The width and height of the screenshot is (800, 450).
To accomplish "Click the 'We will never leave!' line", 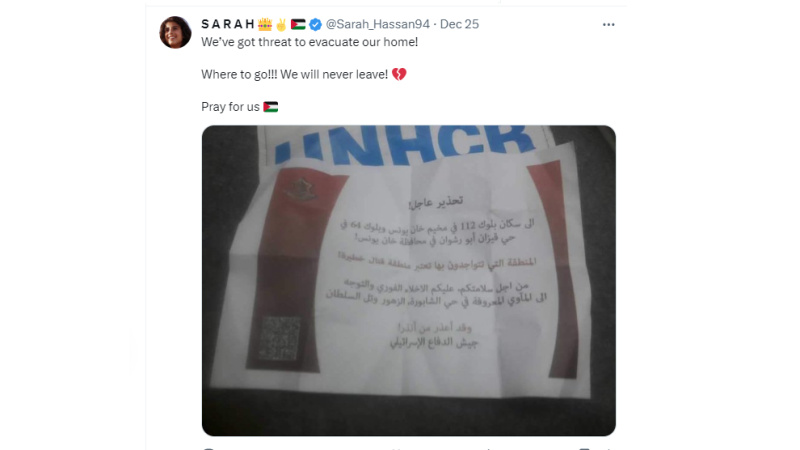I will (x=334, y=74).
